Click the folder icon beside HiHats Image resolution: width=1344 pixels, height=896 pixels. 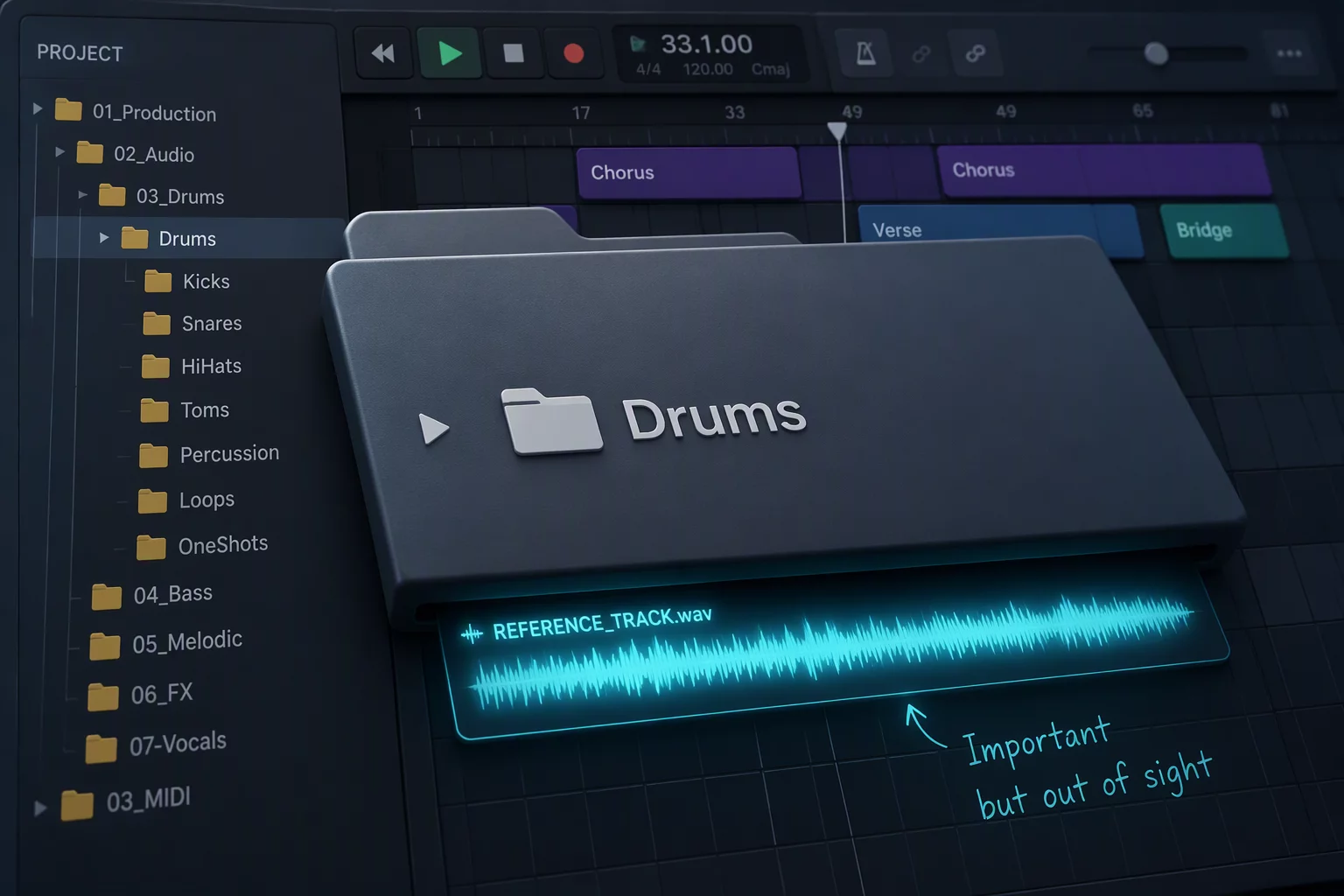pos(156,366)
